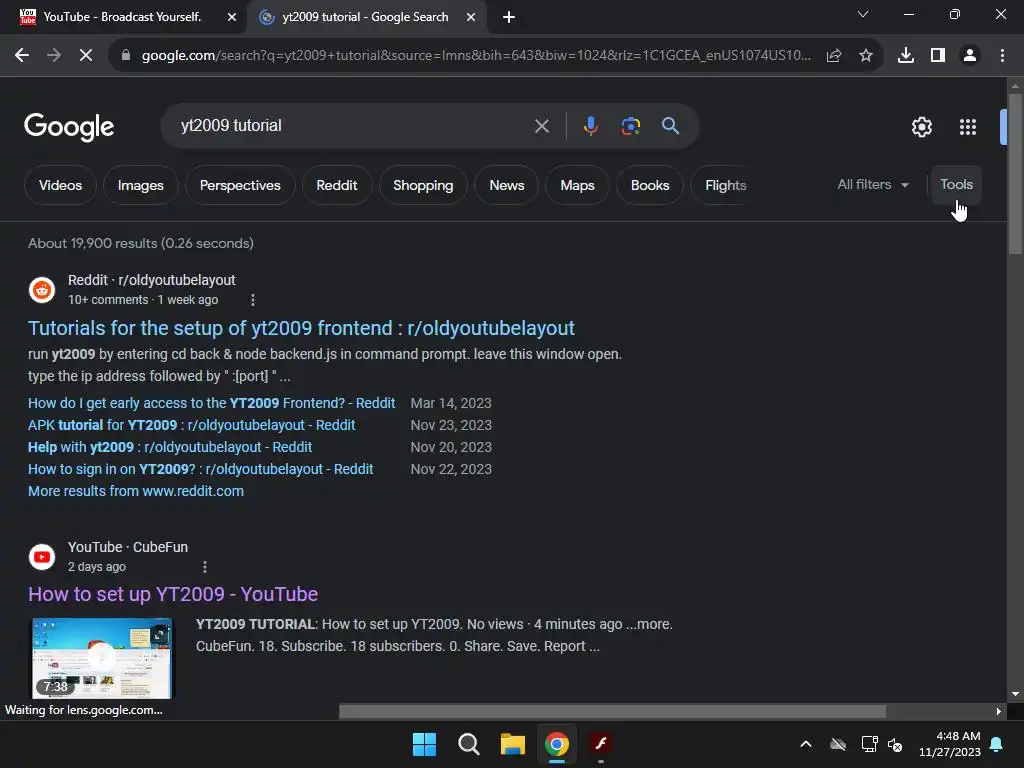Expand the All filters dropdown

873,185
